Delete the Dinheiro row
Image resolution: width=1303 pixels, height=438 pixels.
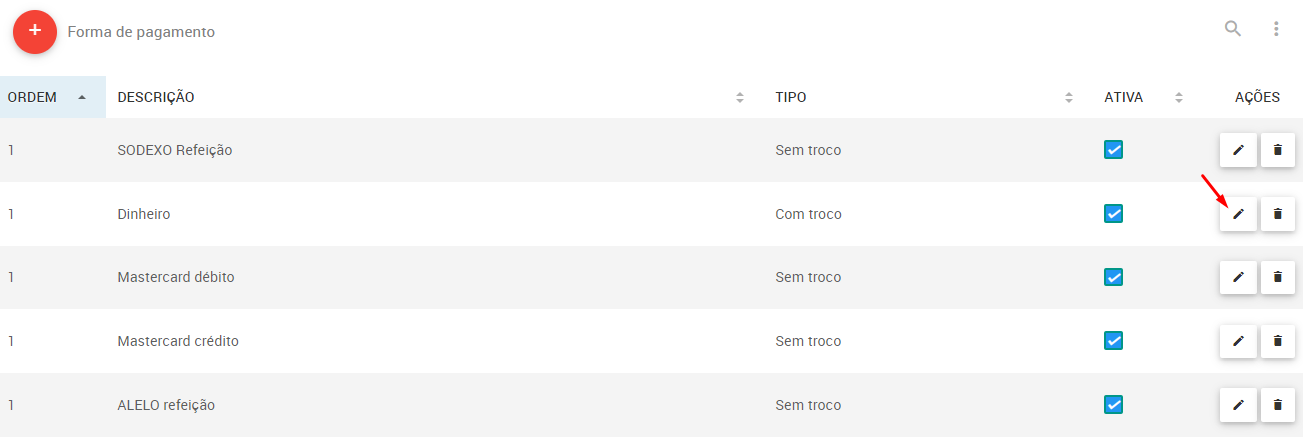(1278, 214)
